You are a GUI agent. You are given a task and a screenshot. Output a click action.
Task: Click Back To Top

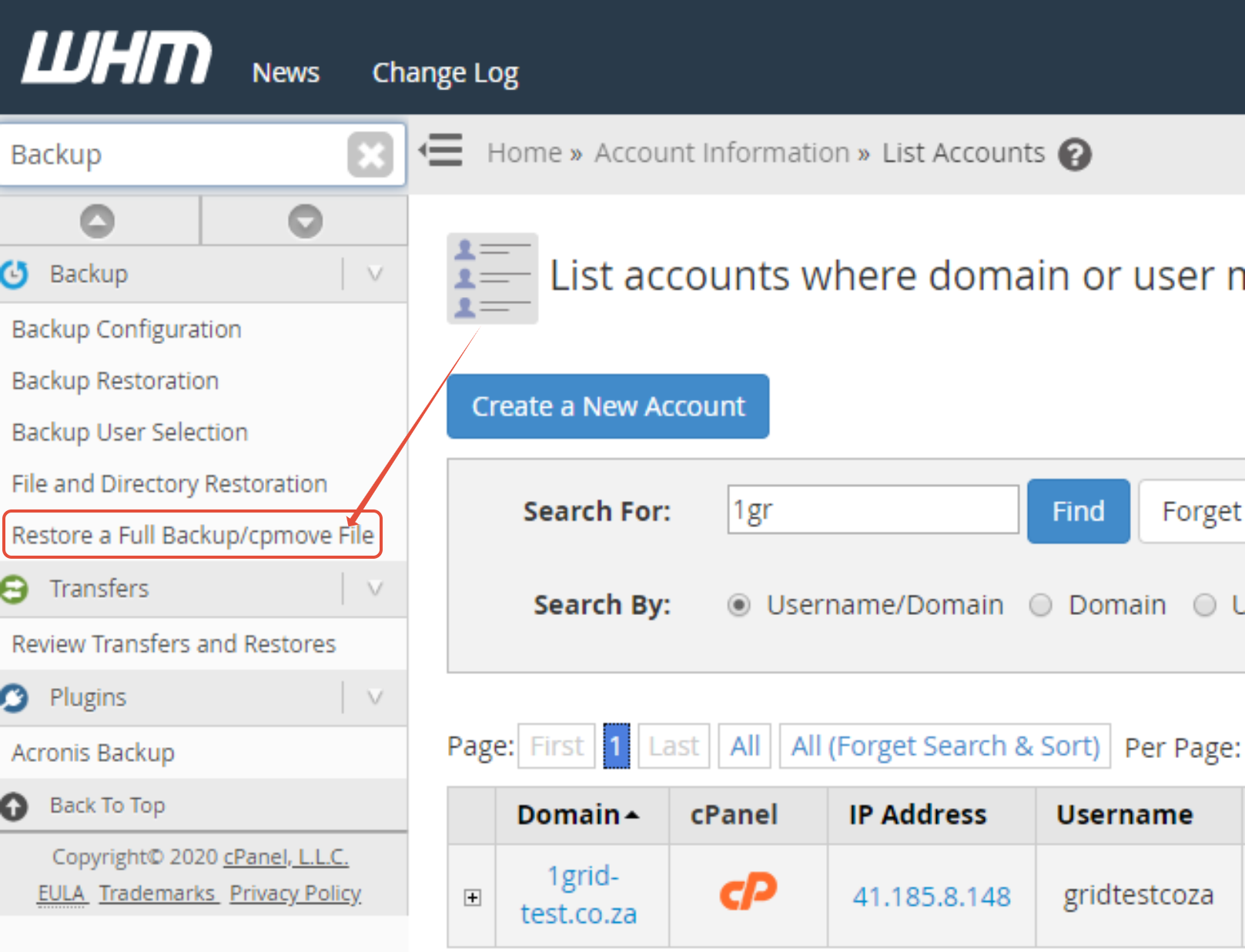coord(108,806)
